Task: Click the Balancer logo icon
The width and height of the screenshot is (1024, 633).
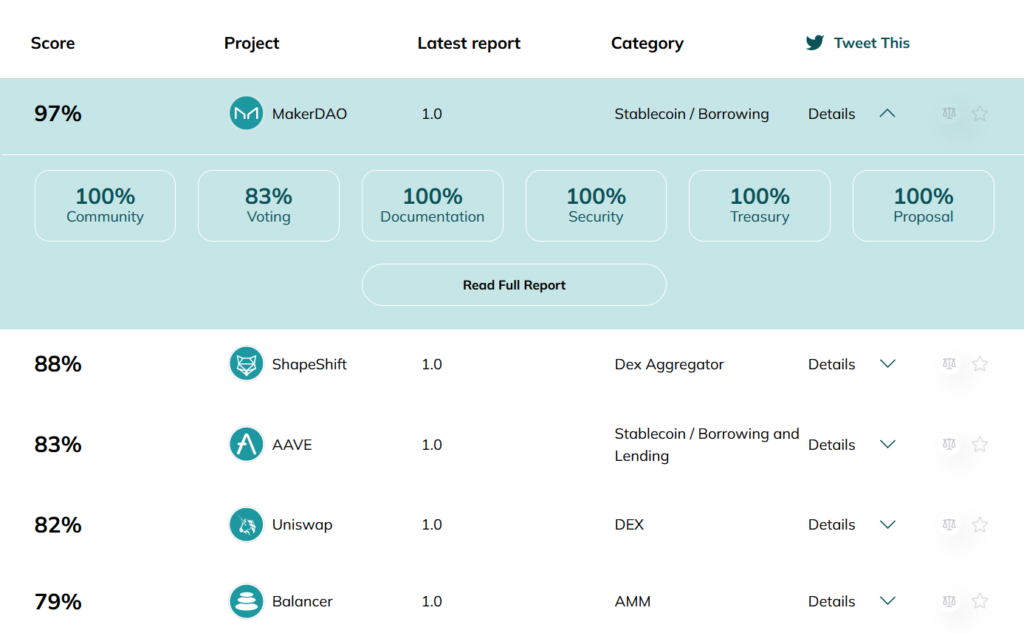Action: pyautogui.click(x=246, y=601)
